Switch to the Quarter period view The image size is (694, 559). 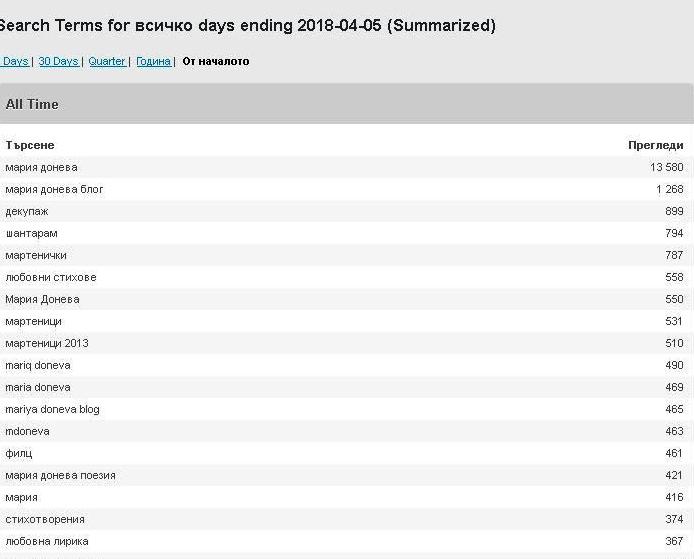pyautogui.click(x=107, y=62)
